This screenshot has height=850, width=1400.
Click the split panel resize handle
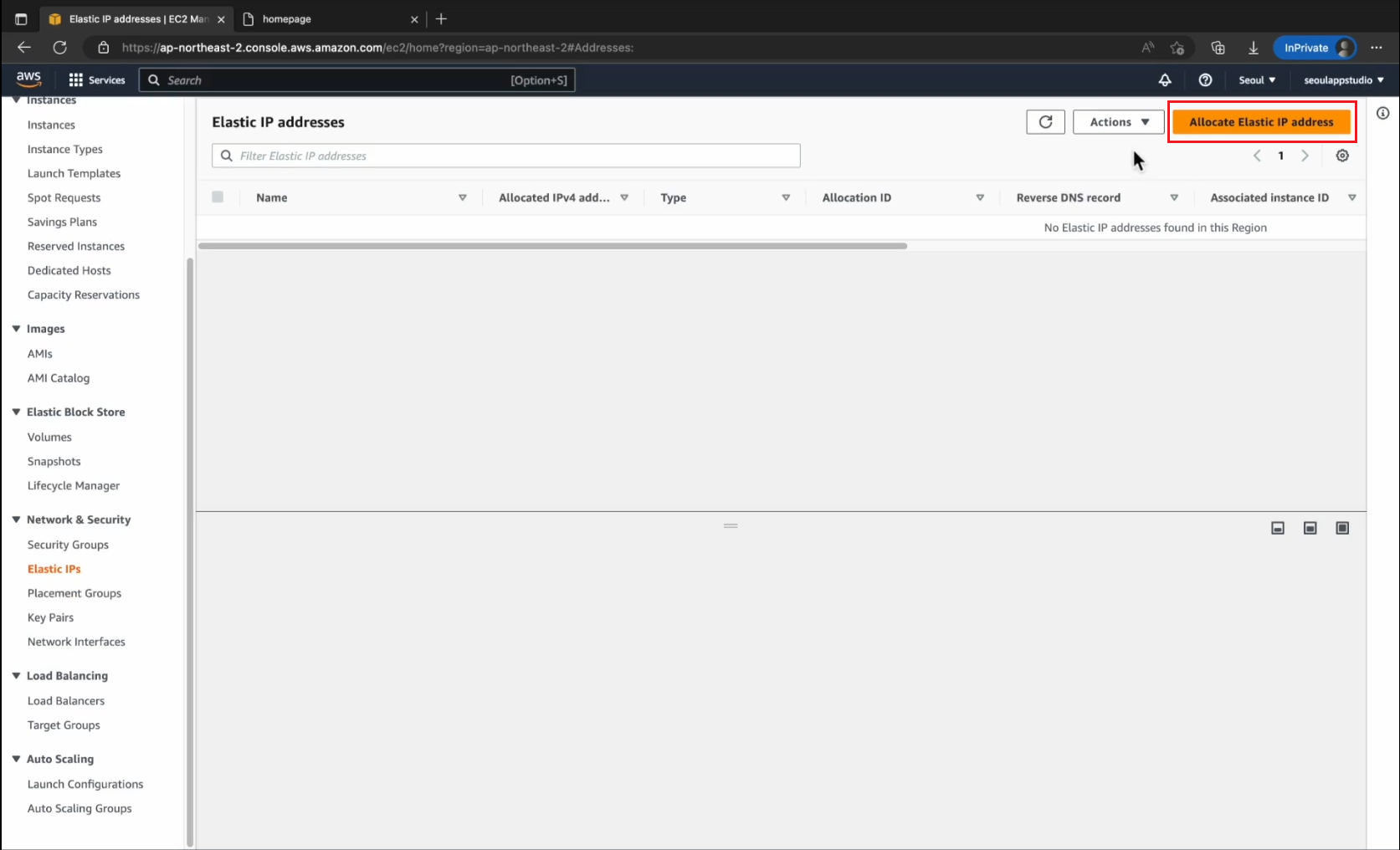pos(731,526)
